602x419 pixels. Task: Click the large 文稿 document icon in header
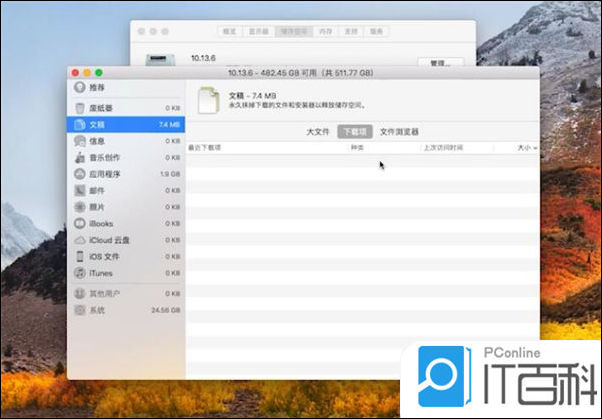pos(208,100)
